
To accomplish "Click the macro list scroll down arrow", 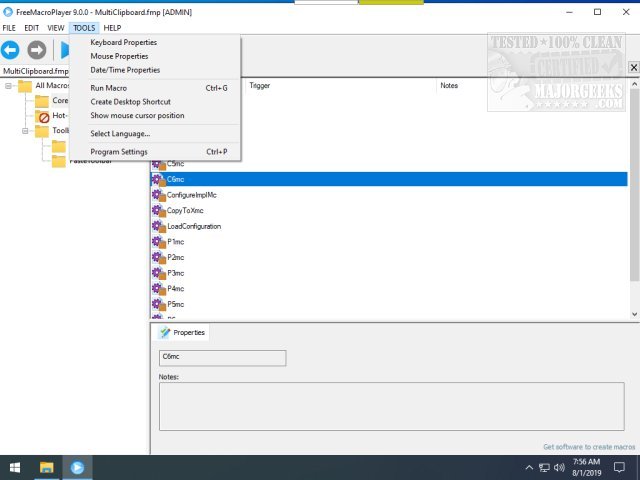I will coord(634,314).
